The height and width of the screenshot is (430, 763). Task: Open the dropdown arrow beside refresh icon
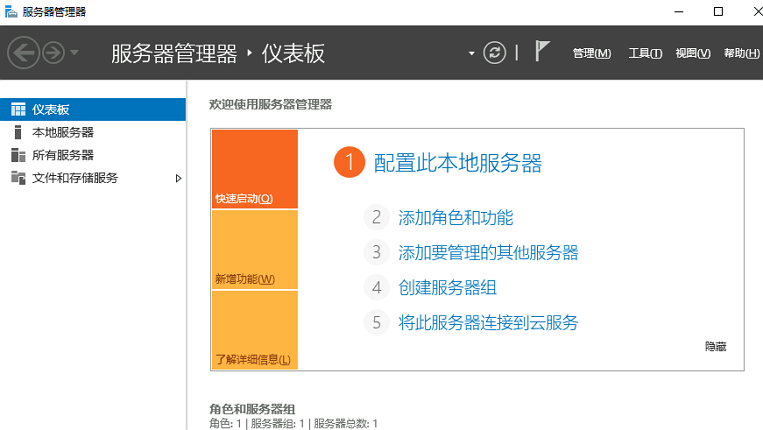[471, 53]
